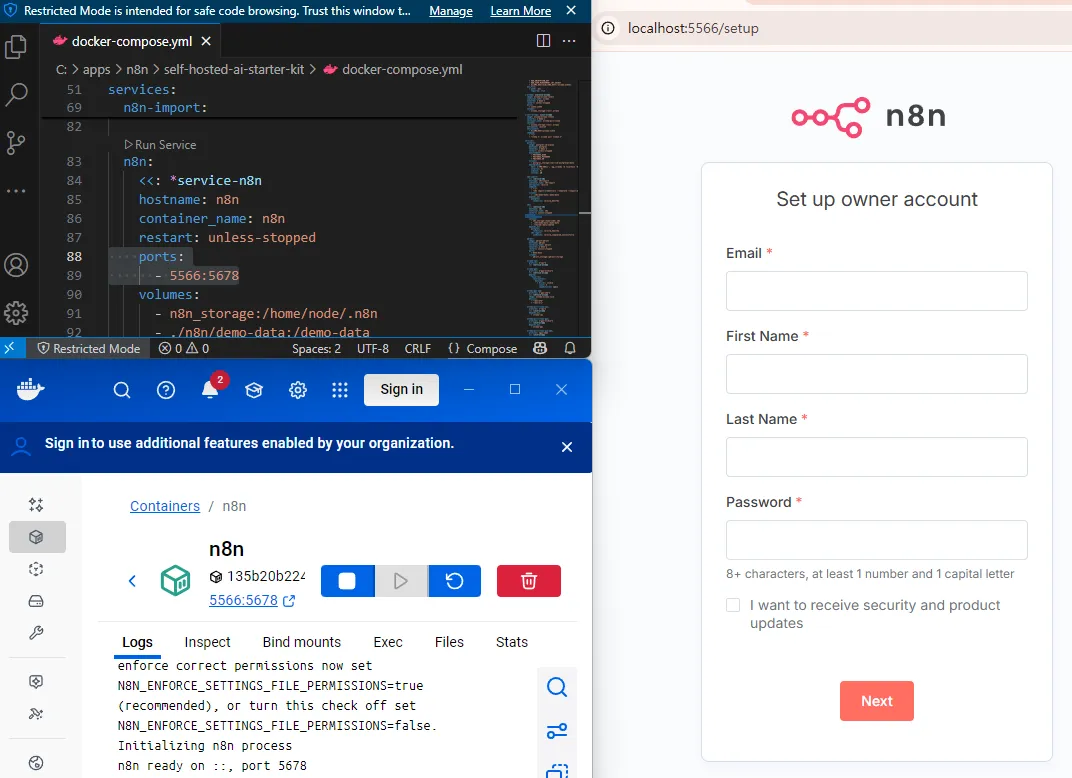Change indentation via Spaces: 2
Viewport: 1072px width, 778px height.
pyautogui.click(x=317, y=349)
